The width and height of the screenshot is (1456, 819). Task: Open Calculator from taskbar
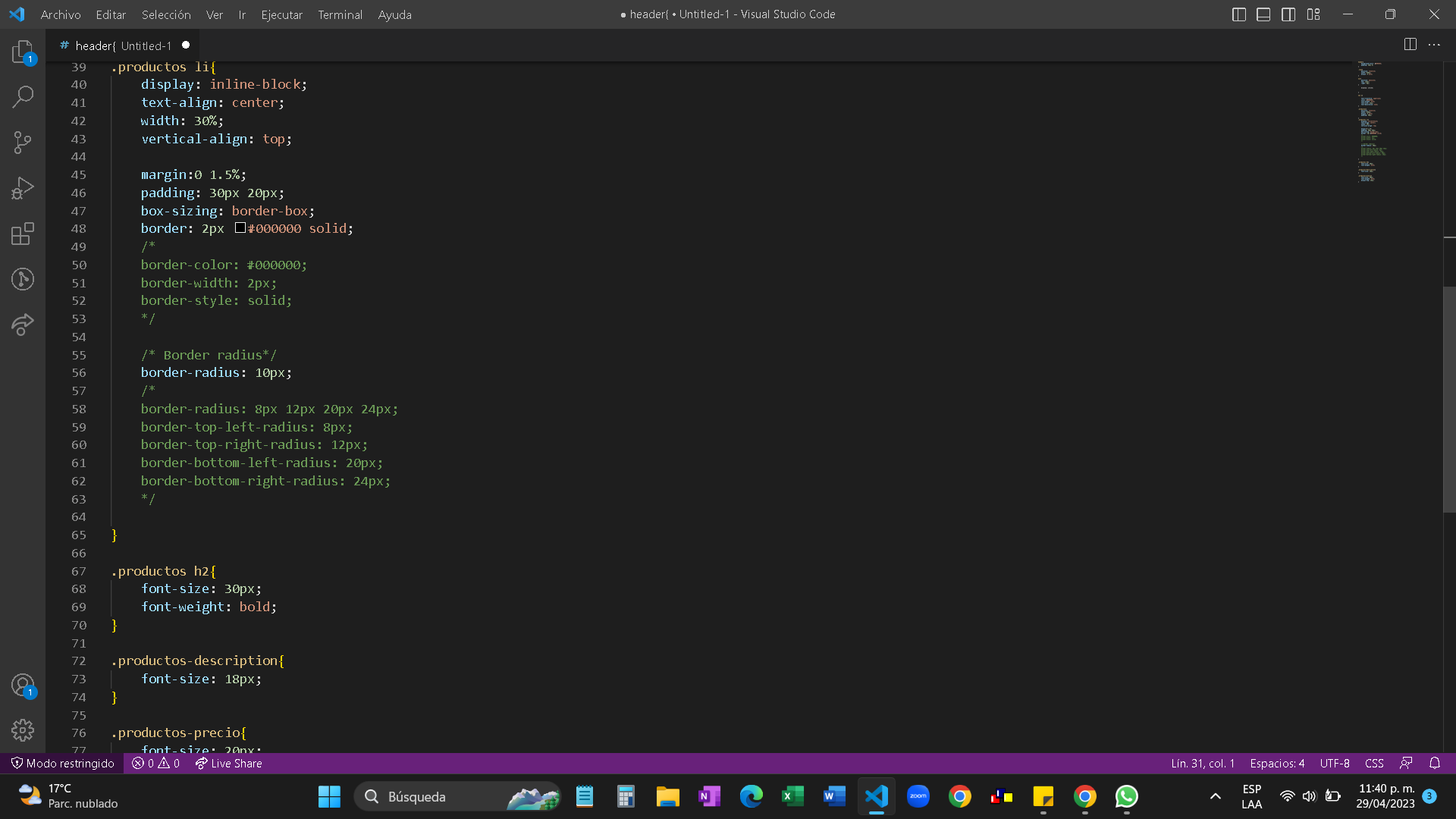[x=626, y=796]
